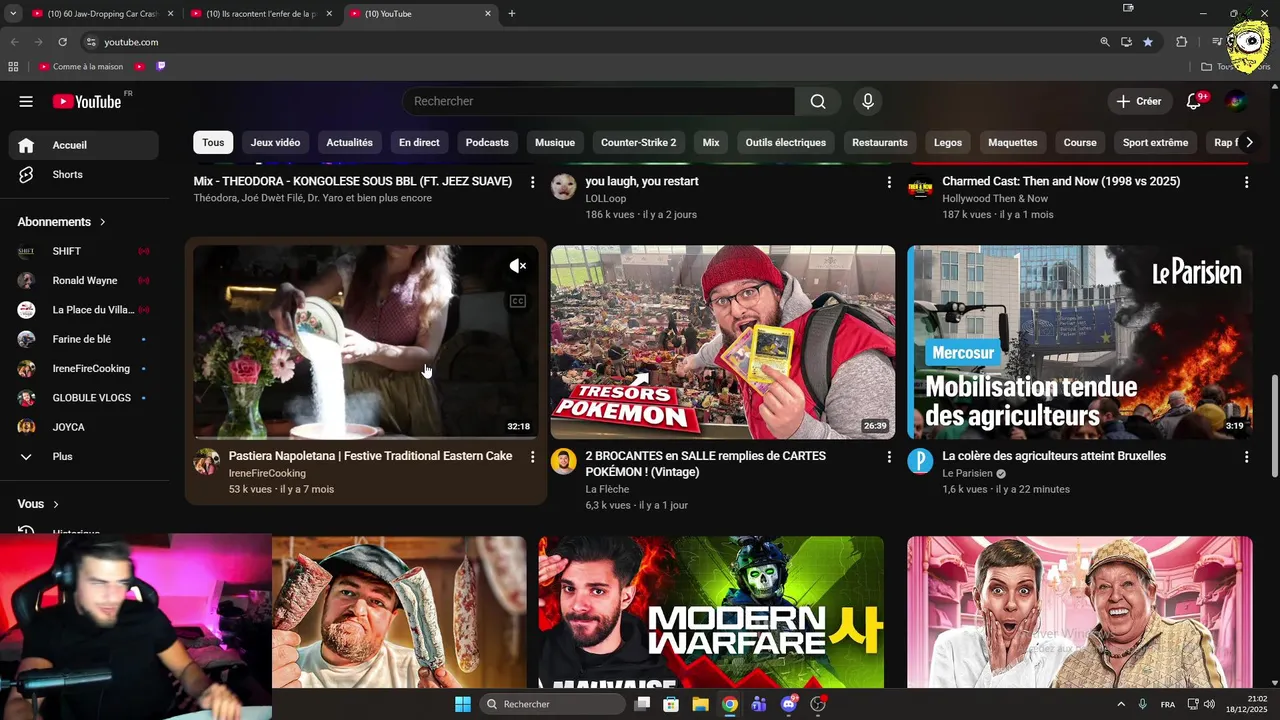Start voice search with the microphone icon
This screenshot has height=720, width=1280.
[868, 101]
